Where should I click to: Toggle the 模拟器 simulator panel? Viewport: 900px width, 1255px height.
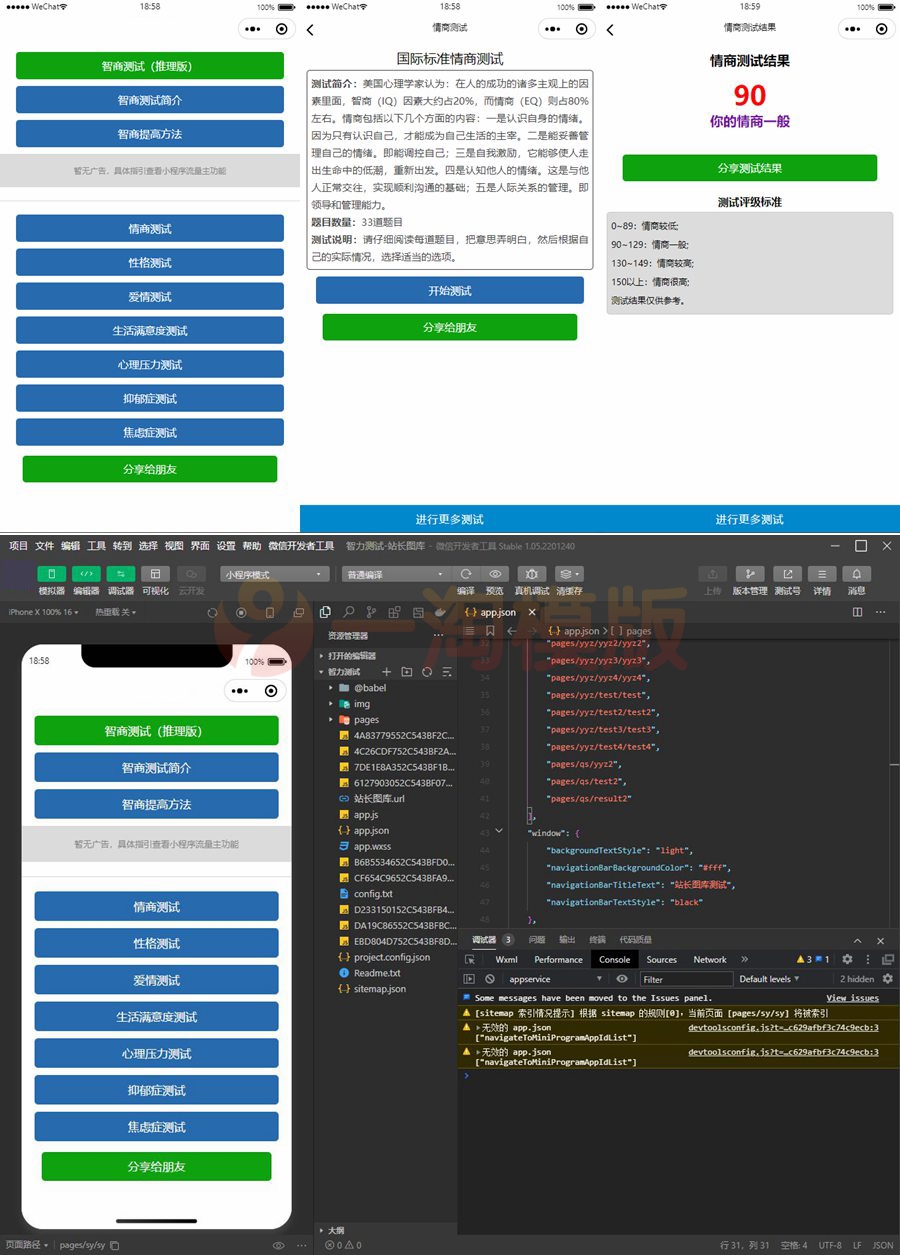coord(51,574)
